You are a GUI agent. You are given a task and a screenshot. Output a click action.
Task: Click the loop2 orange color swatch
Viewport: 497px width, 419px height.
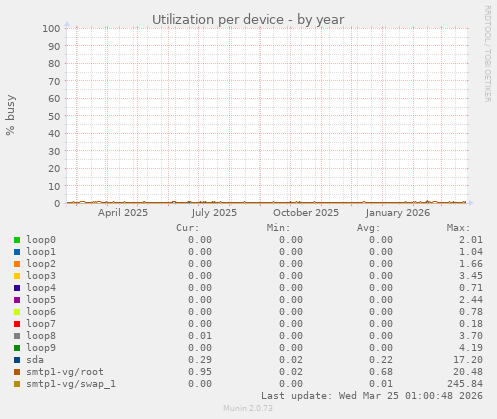[x=17, y=264]
